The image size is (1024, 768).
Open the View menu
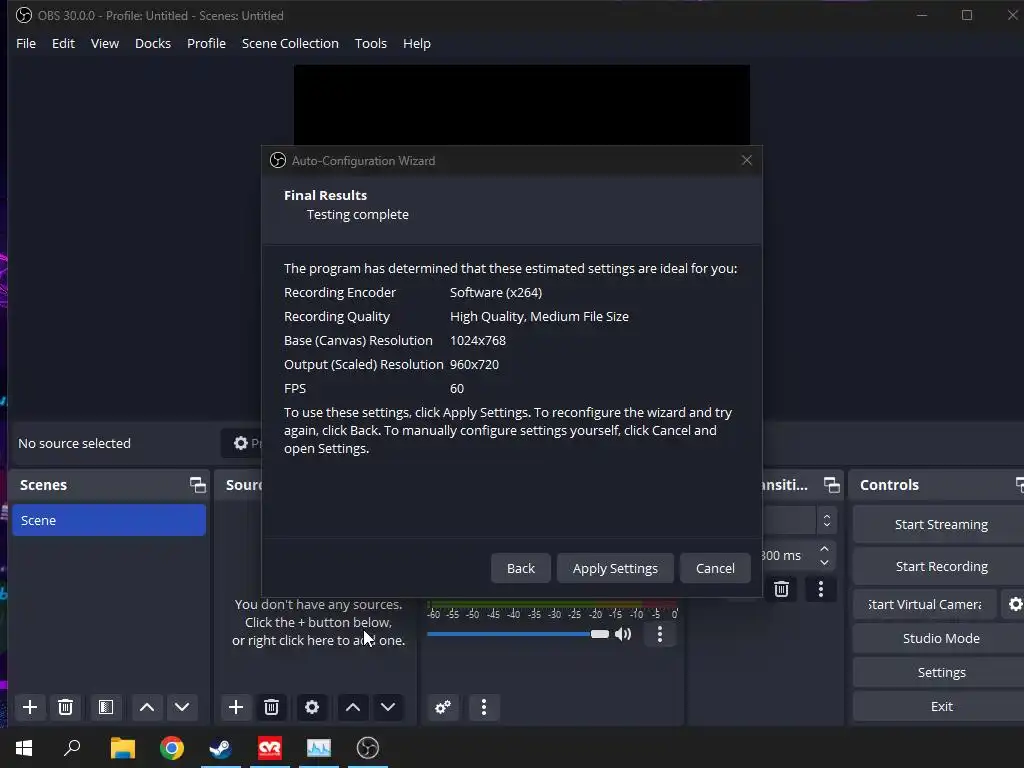coord(104,43)
